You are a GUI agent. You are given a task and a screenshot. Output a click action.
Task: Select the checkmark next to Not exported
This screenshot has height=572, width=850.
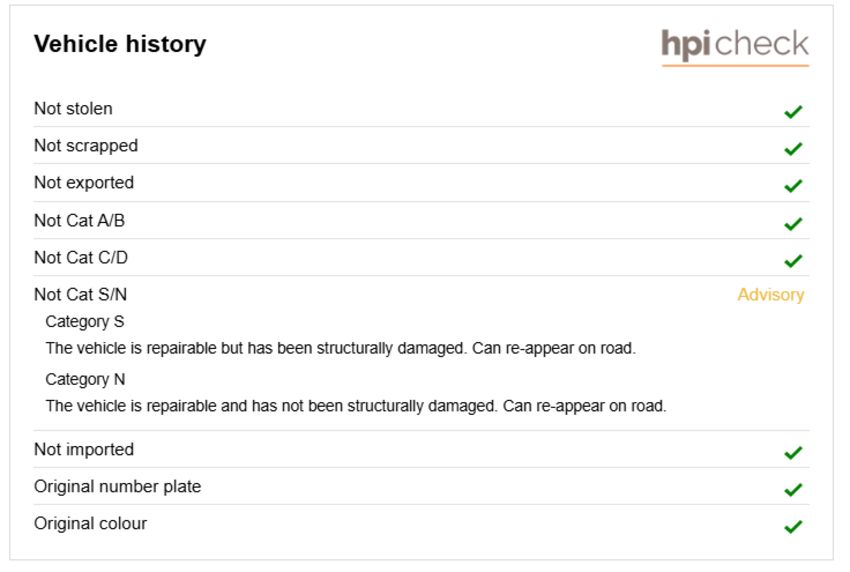point(793,186)
